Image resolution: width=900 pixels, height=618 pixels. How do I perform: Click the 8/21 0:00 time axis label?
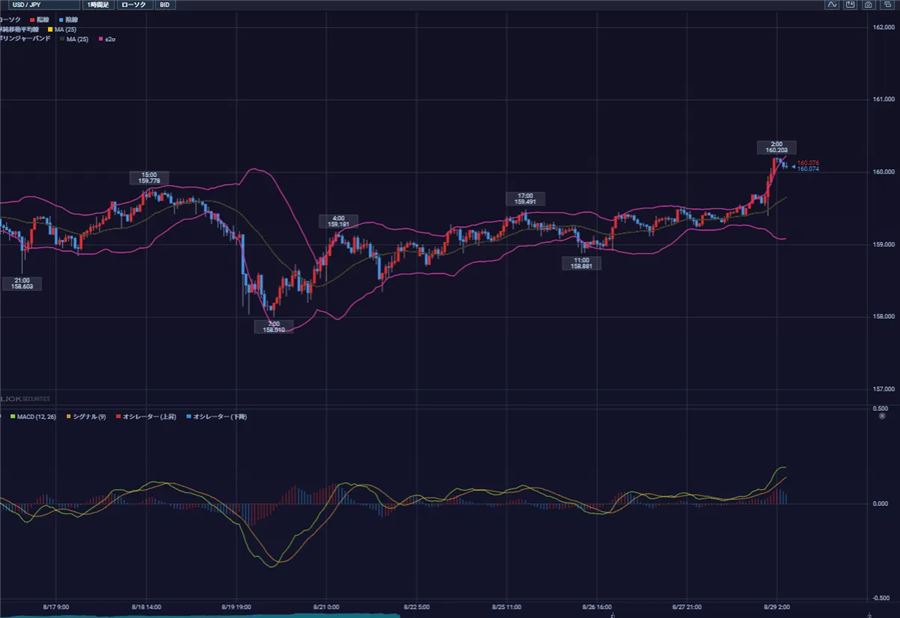326,607
